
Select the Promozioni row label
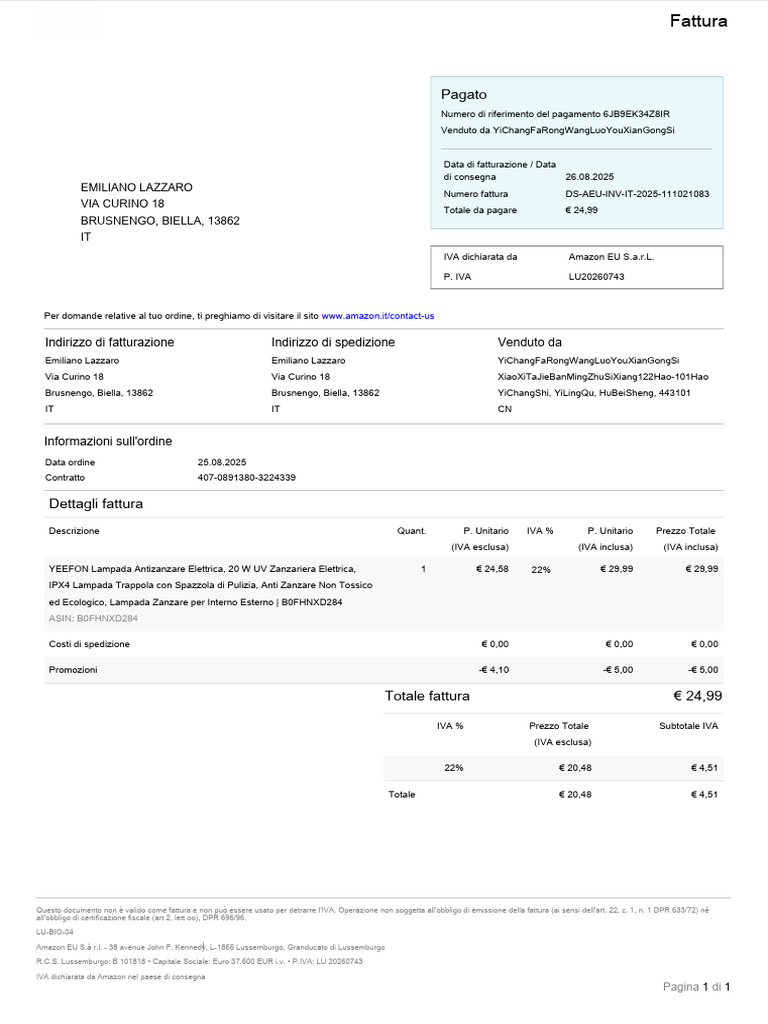[73, 669]
